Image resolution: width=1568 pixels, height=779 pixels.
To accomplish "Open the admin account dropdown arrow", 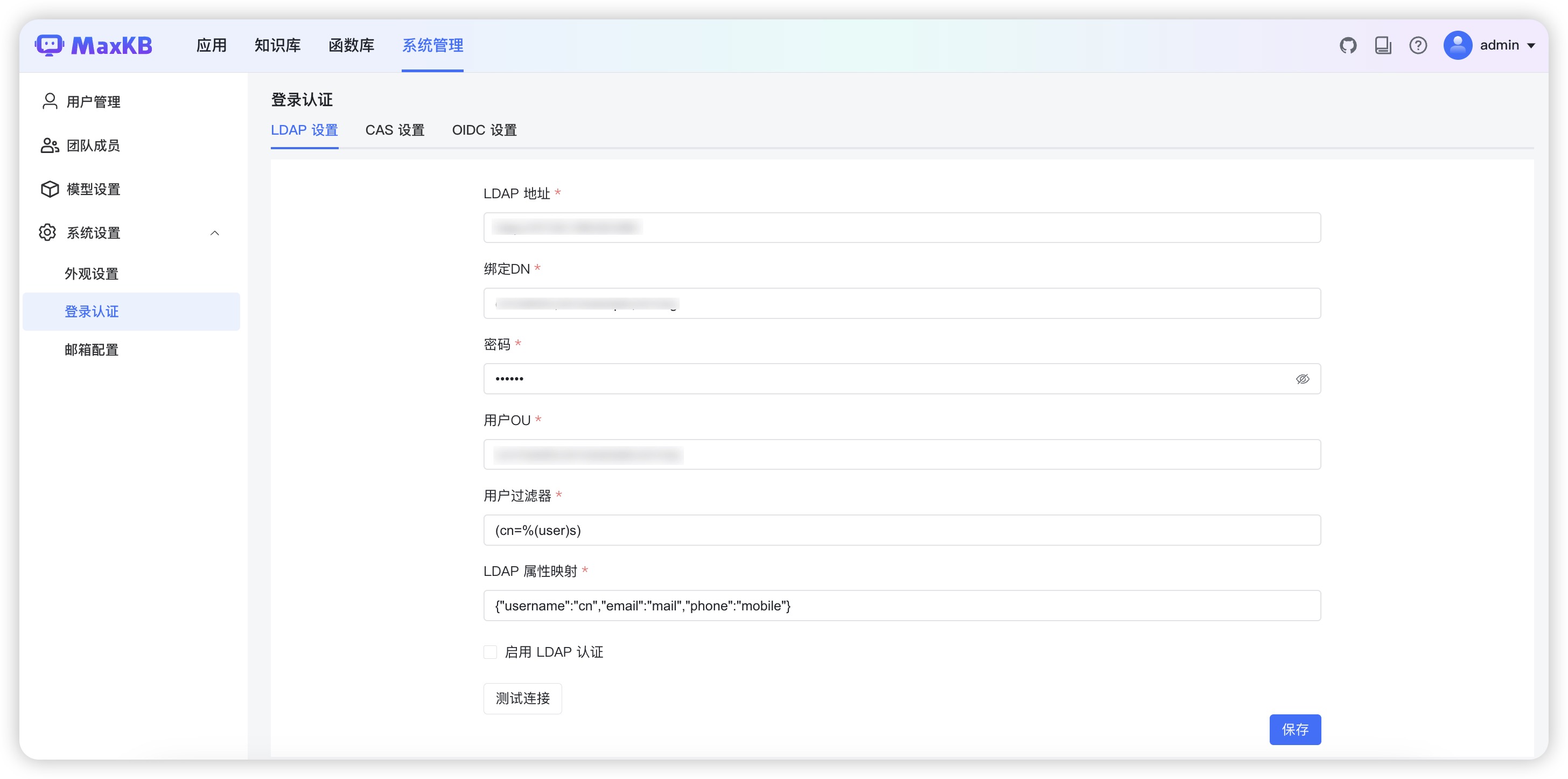I will pos(1531,46).
